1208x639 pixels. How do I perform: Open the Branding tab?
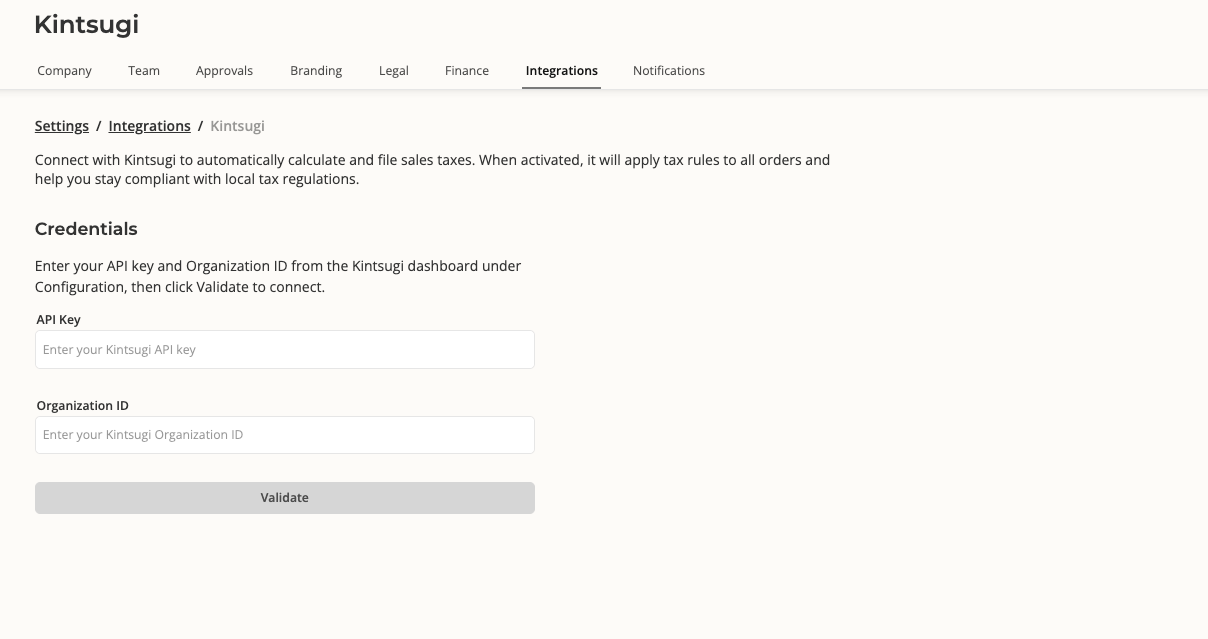[316, 71]
